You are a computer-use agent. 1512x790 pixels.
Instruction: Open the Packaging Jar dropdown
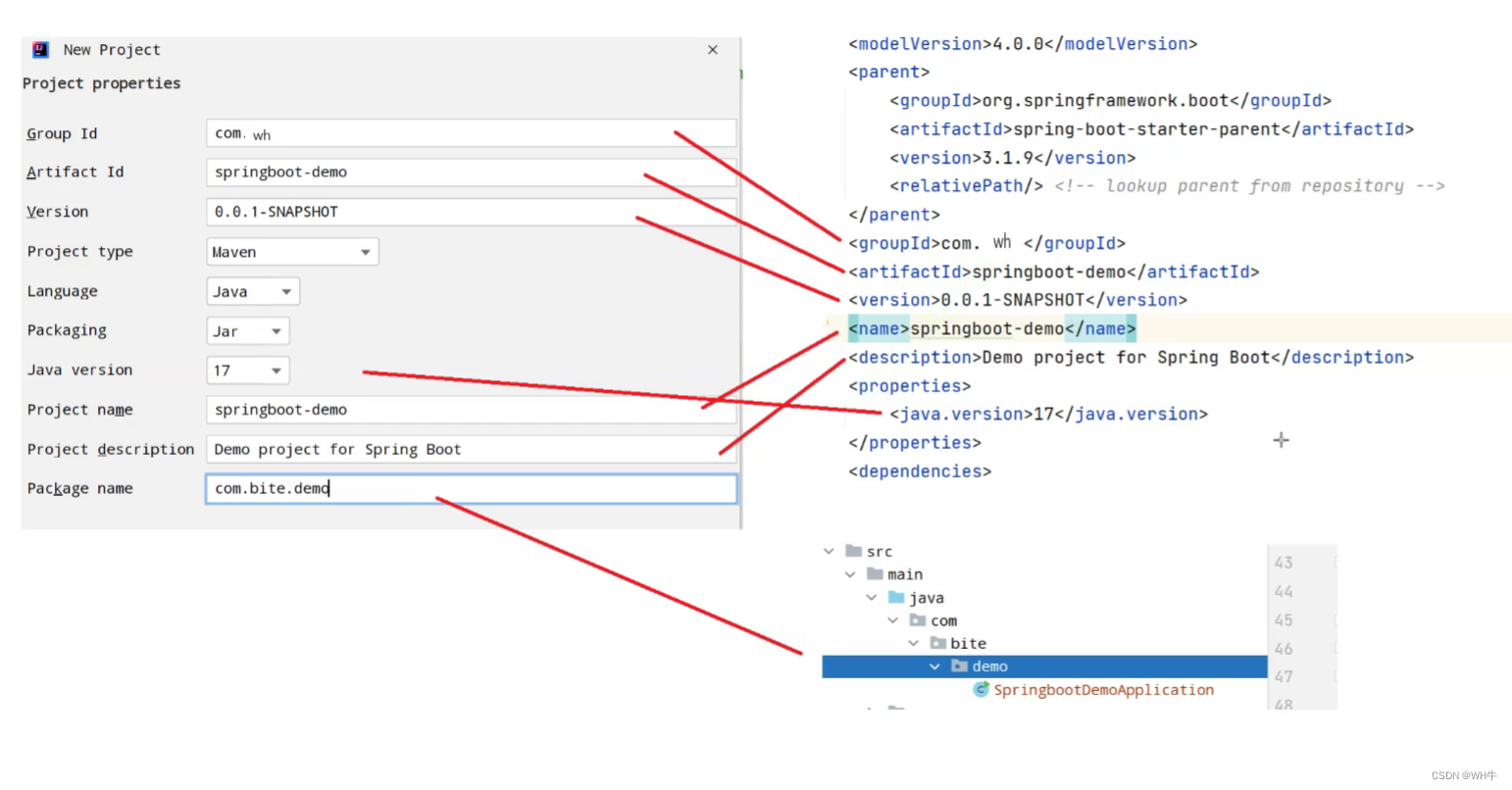pos(248,331)
